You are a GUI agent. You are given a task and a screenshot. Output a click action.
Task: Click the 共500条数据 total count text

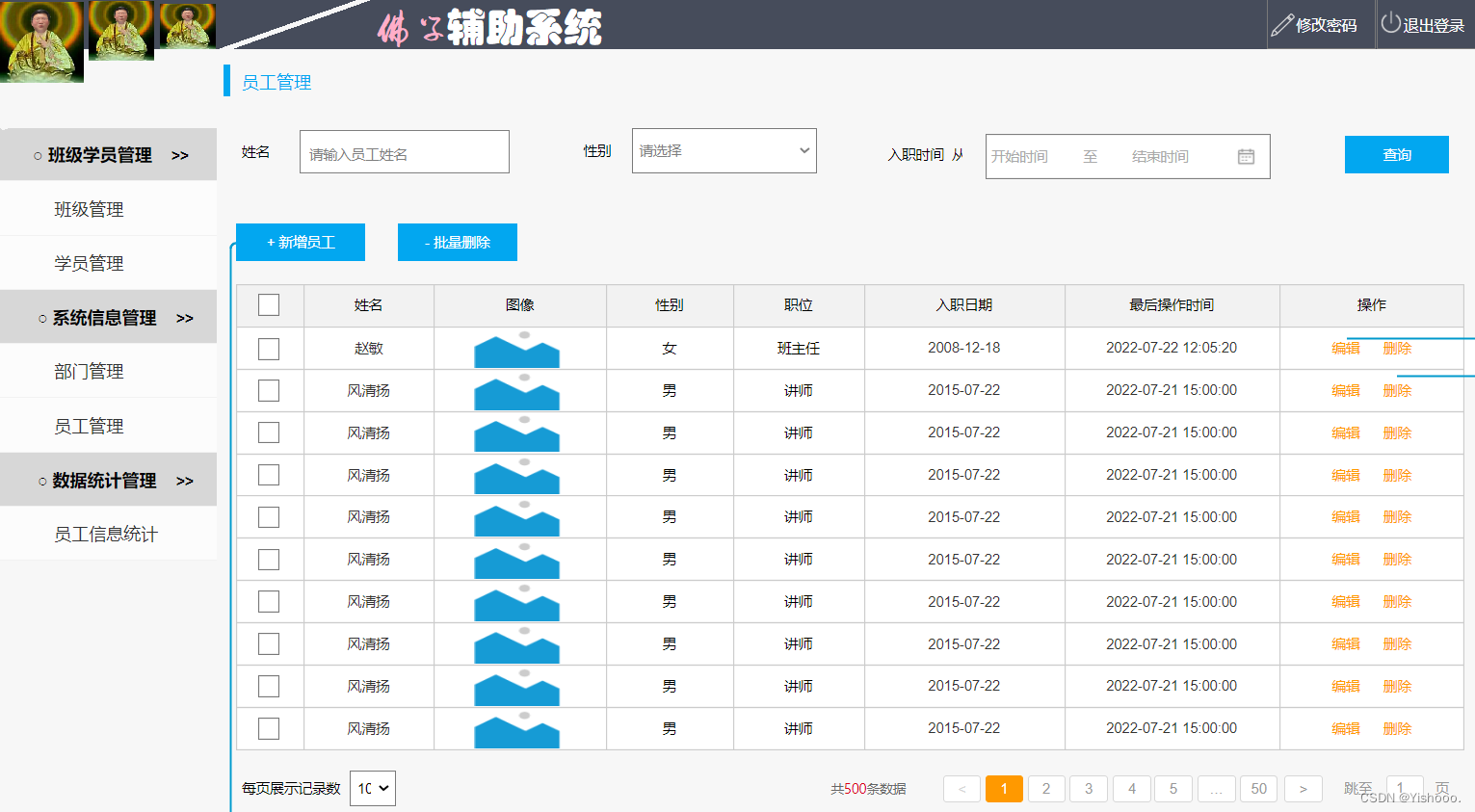(x=868, y=788)
